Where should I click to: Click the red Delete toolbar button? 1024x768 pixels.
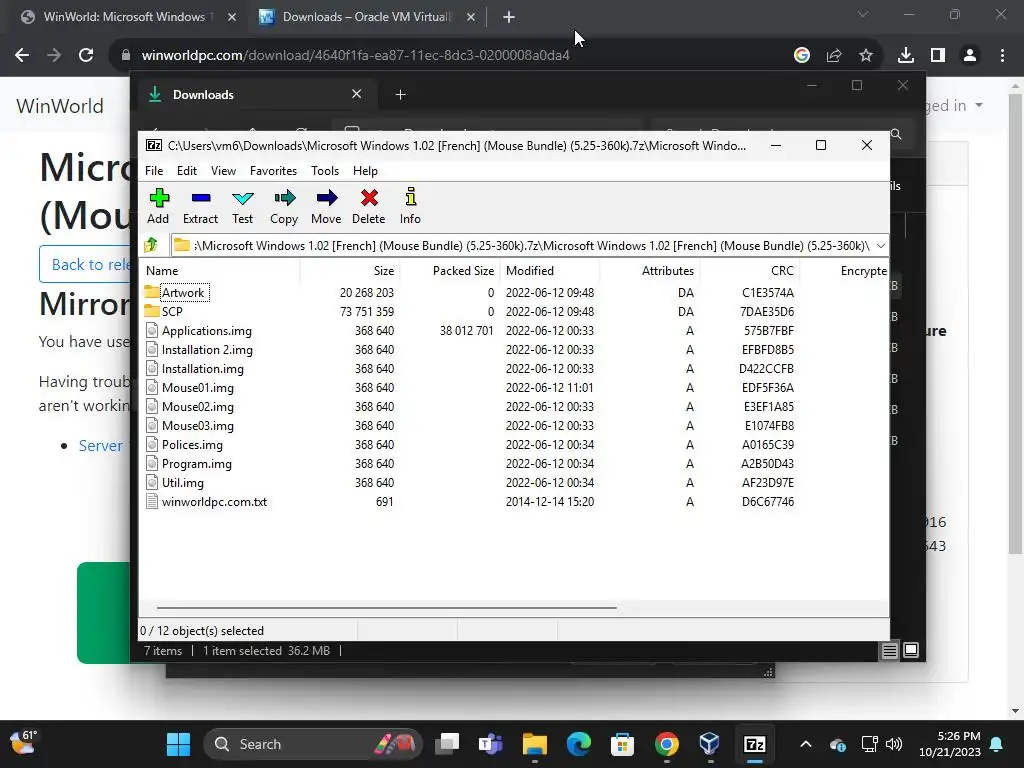(368, 206)
